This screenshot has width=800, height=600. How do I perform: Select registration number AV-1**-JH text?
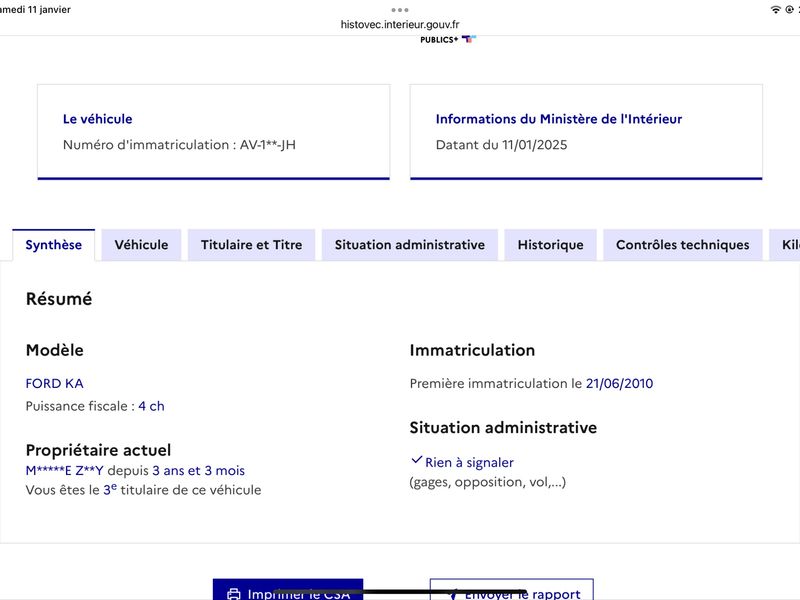pyautogui.click(x=268, y=145)
